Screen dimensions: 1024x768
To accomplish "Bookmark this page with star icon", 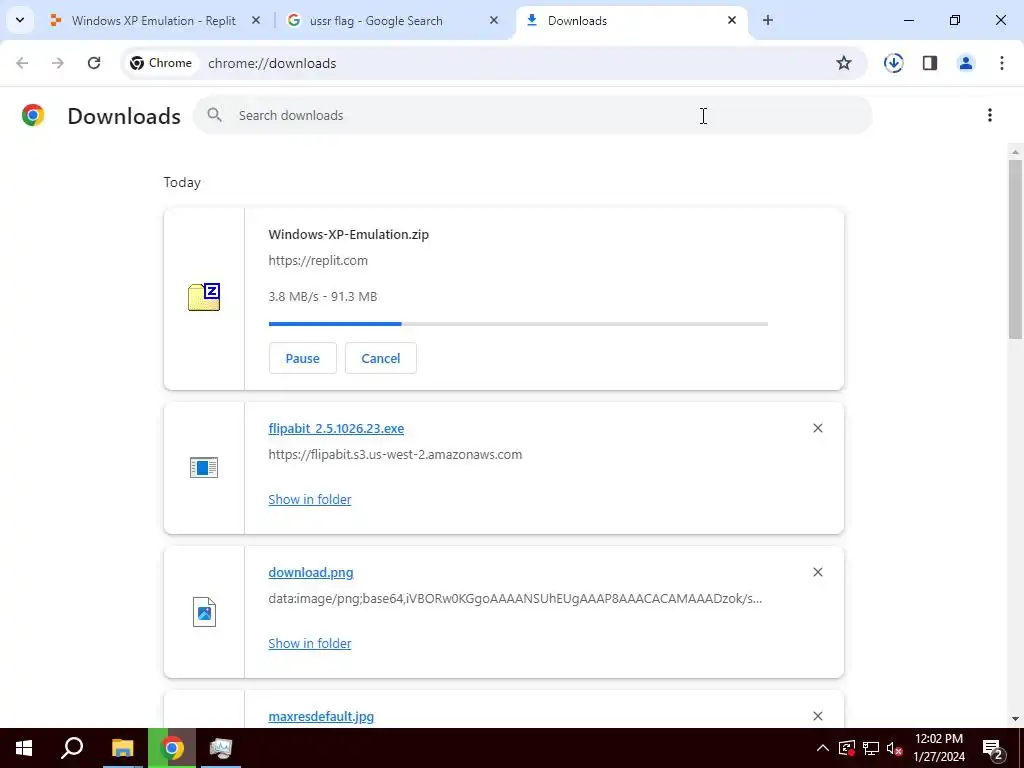I will tap(844, 63).
